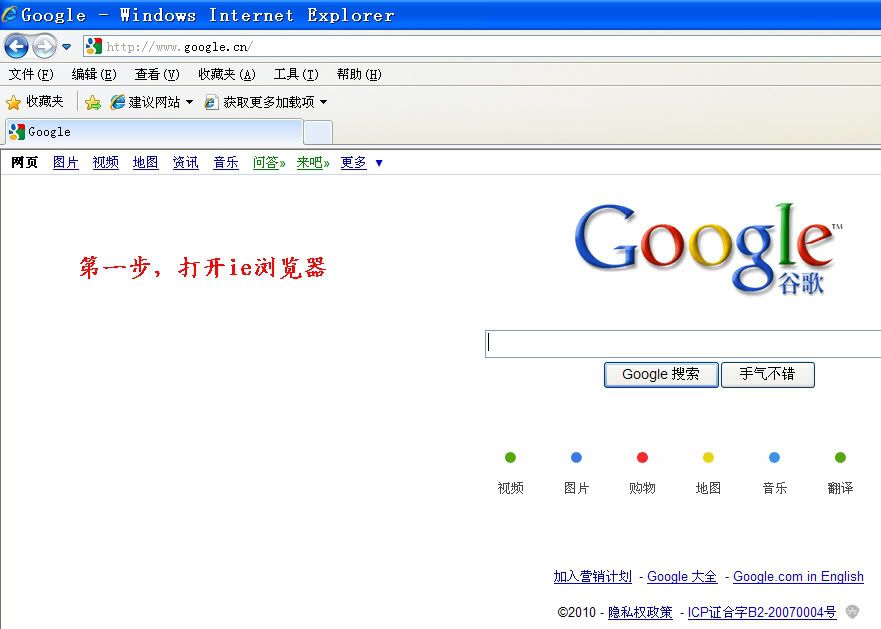This screenshot has height=629, width=881.
Task: Click the 建议网站 IE icon
Action: pos(117,102)
